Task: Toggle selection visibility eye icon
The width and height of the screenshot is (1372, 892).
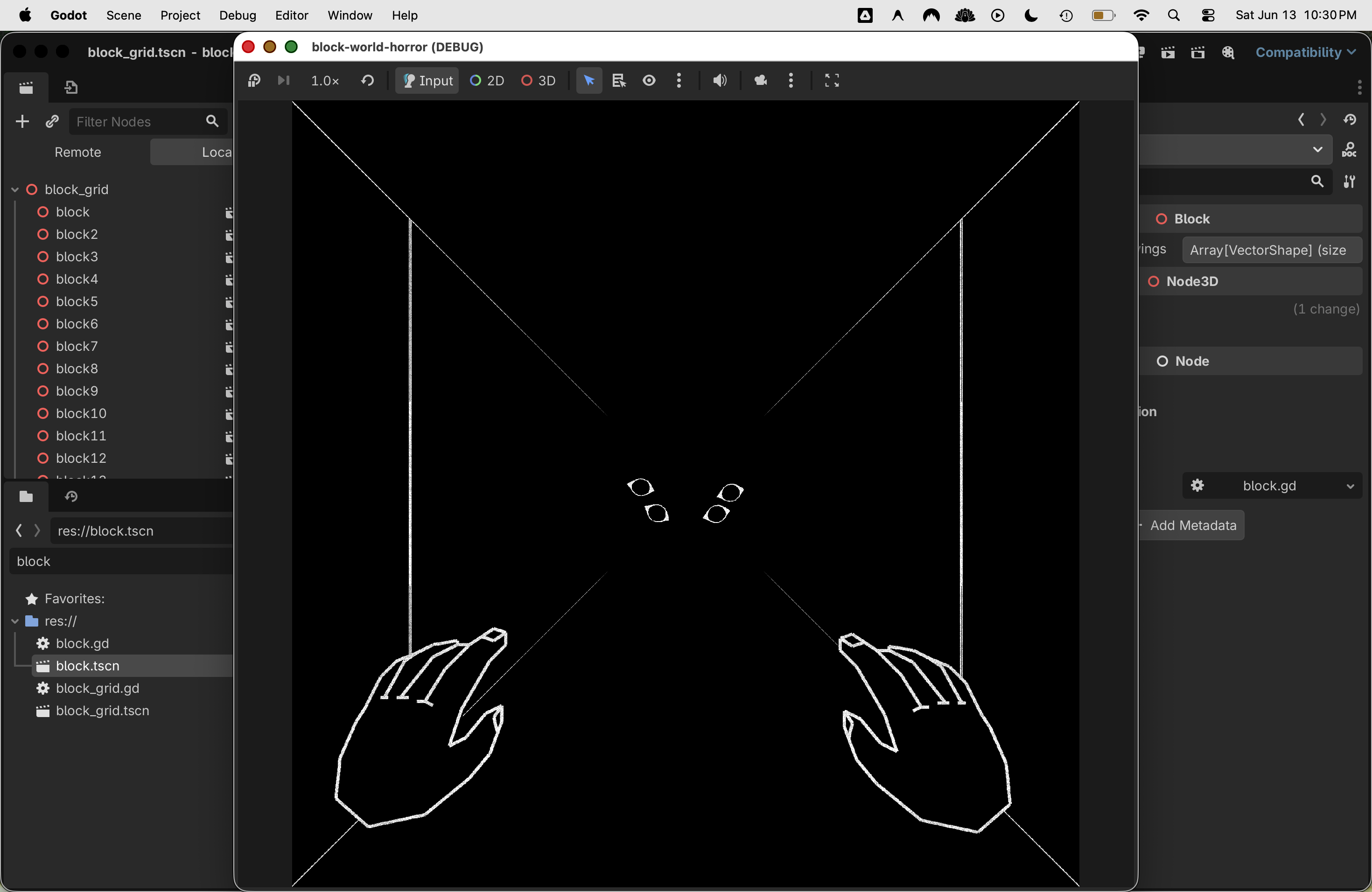Action: pos(649,81)
